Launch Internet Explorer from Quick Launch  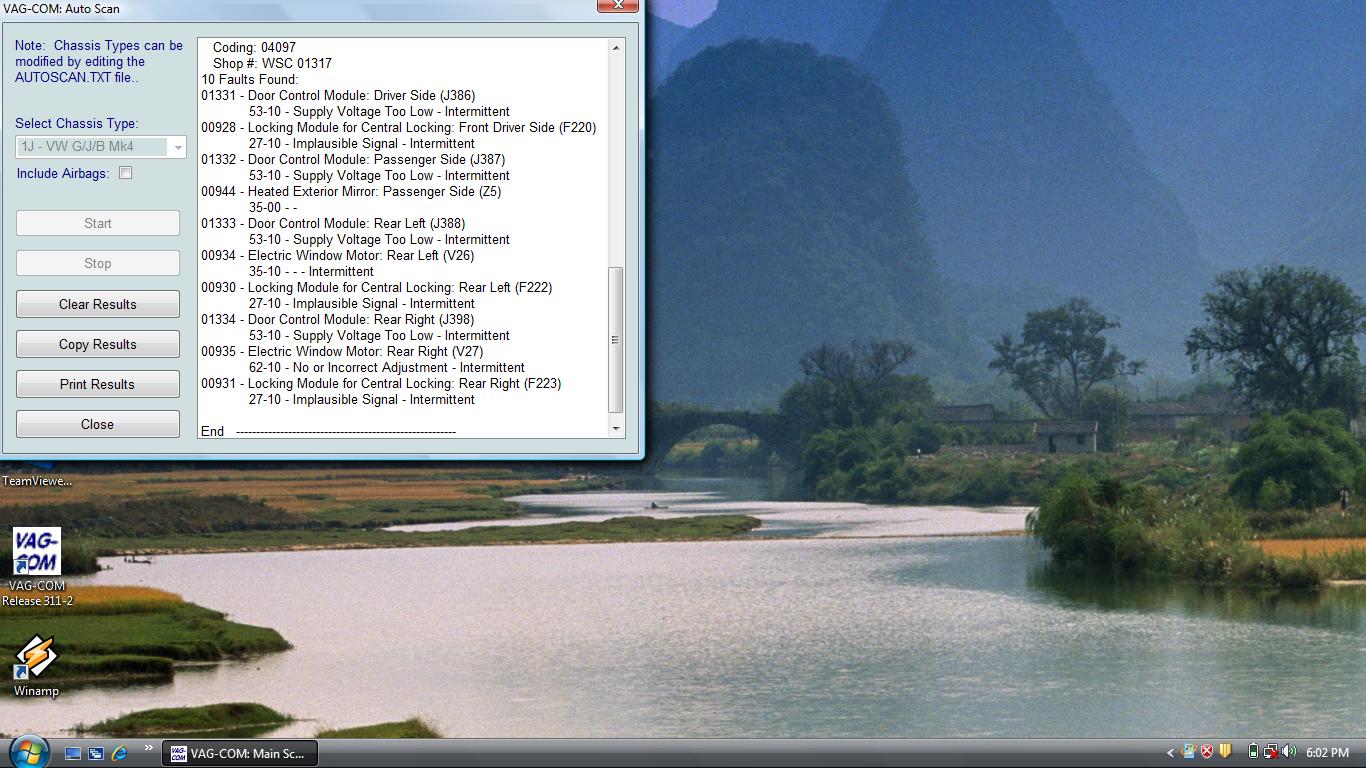pos(119,752)
